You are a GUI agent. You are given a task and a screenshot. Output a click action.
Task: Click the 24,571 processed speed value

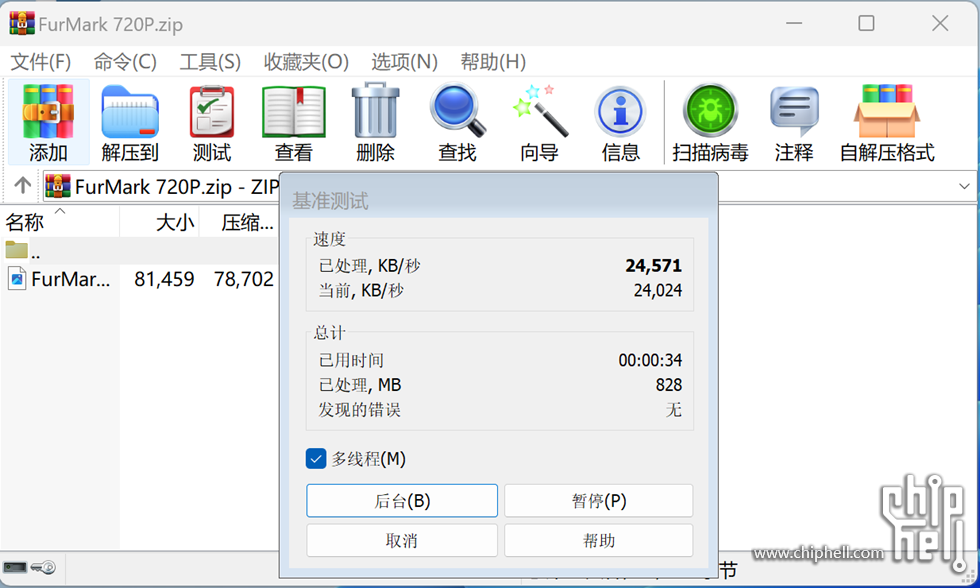(x=654, y=266)
